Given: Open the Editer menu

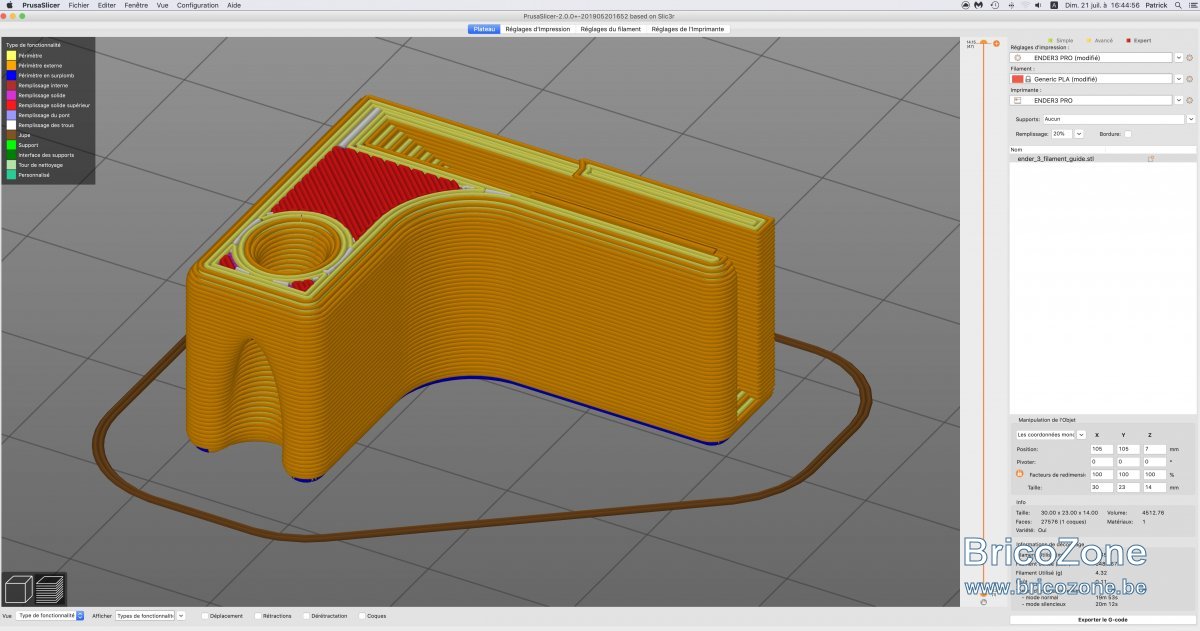Looking at the screenshot, I should click(x=107, y=5).
